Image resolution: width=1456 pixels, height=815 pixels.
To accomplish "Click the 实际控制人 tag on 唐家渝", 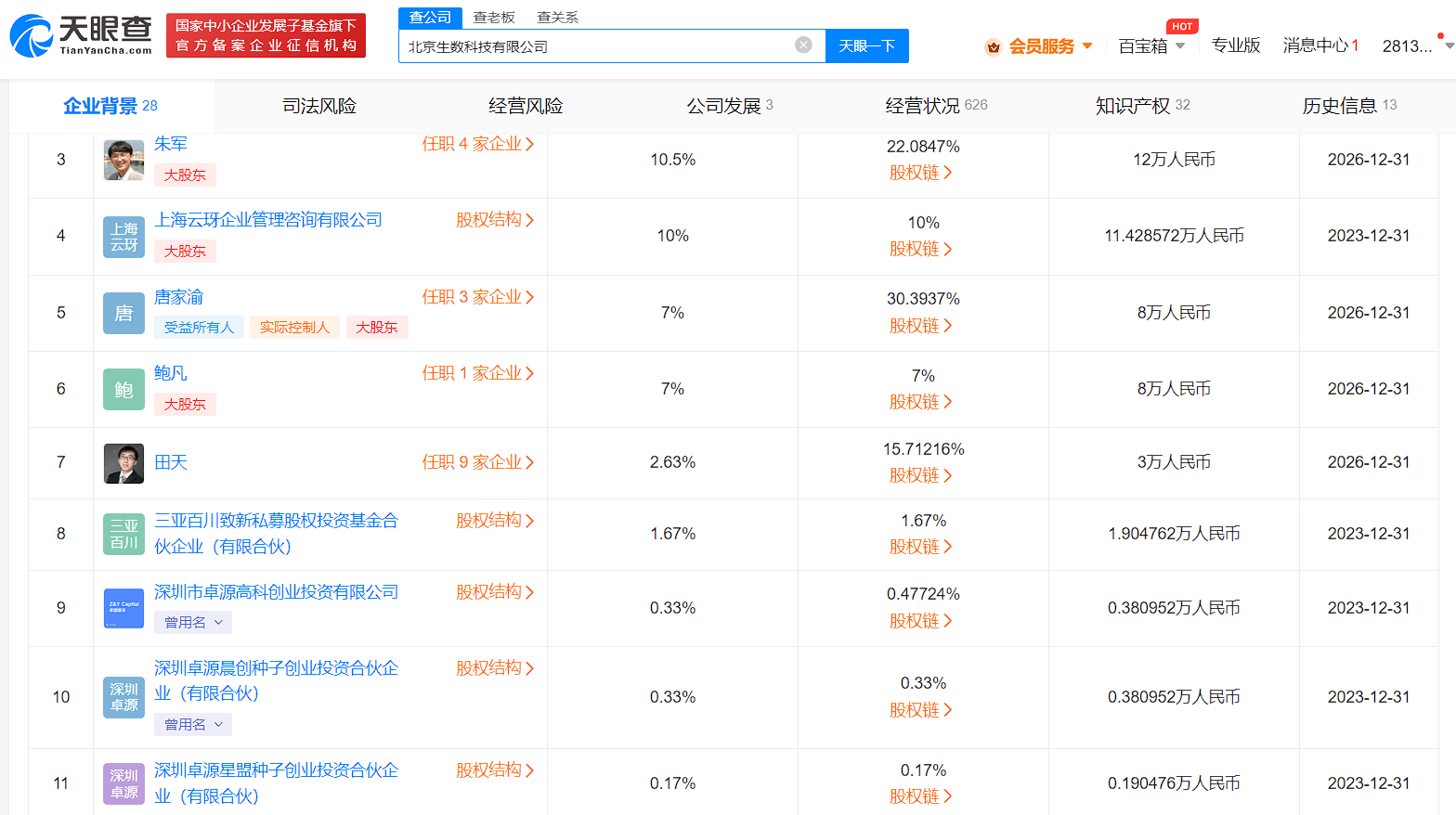I will (x=294, y=327).
